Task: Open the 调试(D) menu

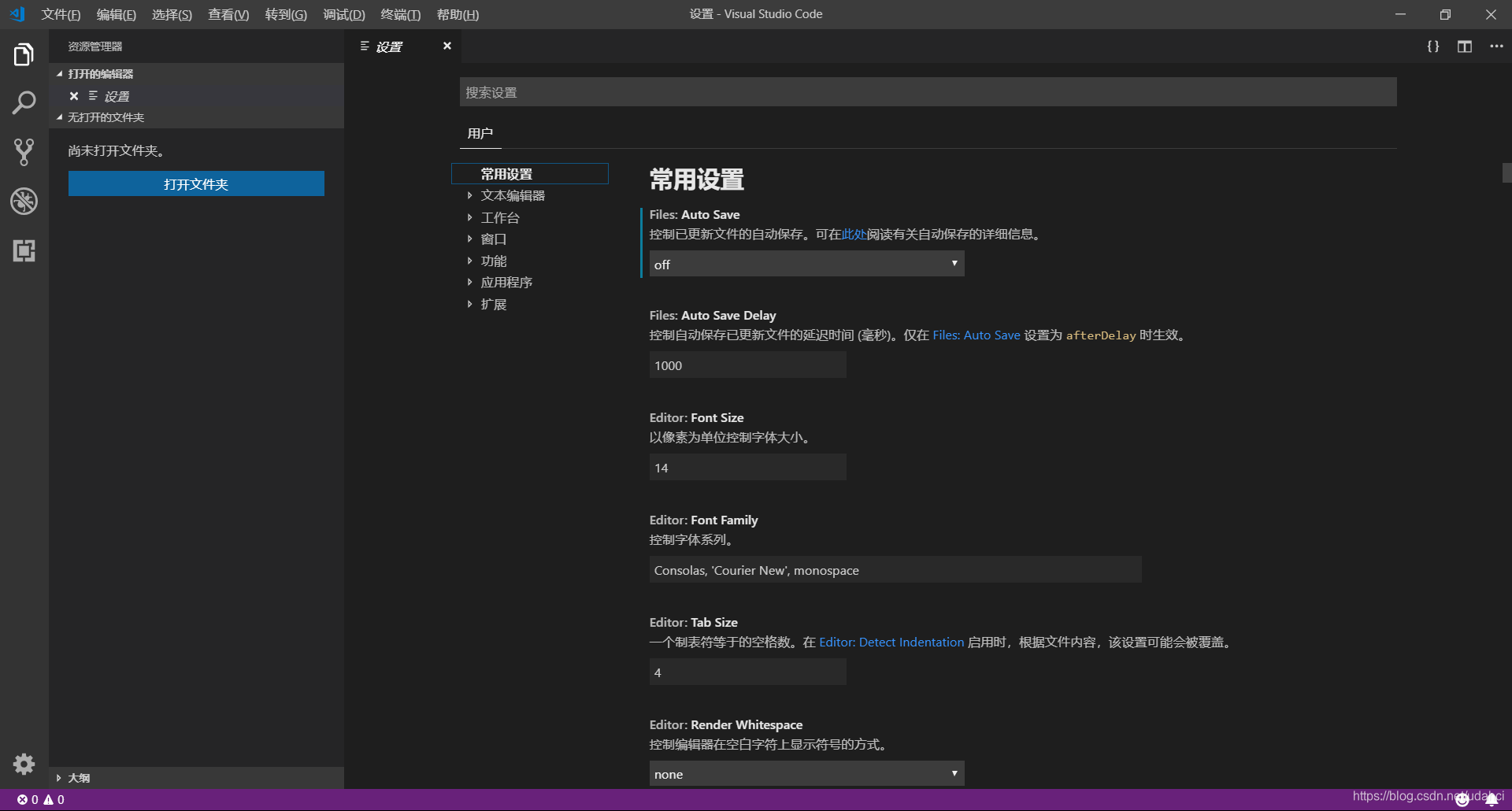Action: click(x=344, y=14)
